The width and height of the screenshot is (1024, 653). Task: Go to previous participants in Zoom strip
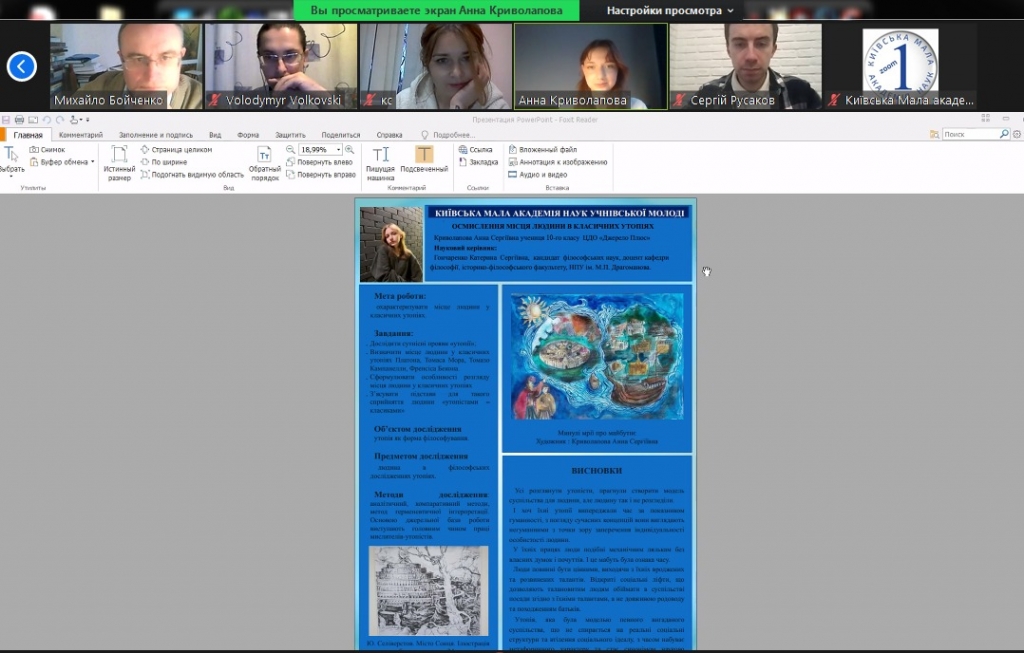22,66
